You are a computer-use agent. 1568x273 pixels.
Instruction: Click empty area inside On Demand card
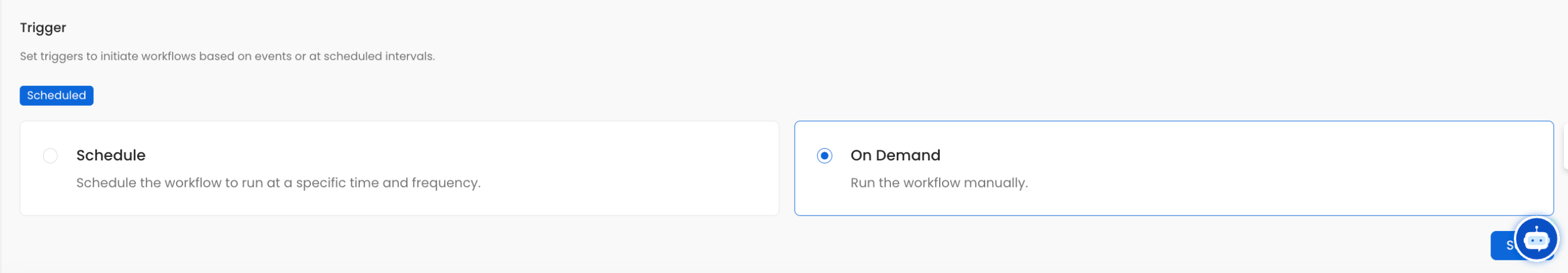(1278, 164)
